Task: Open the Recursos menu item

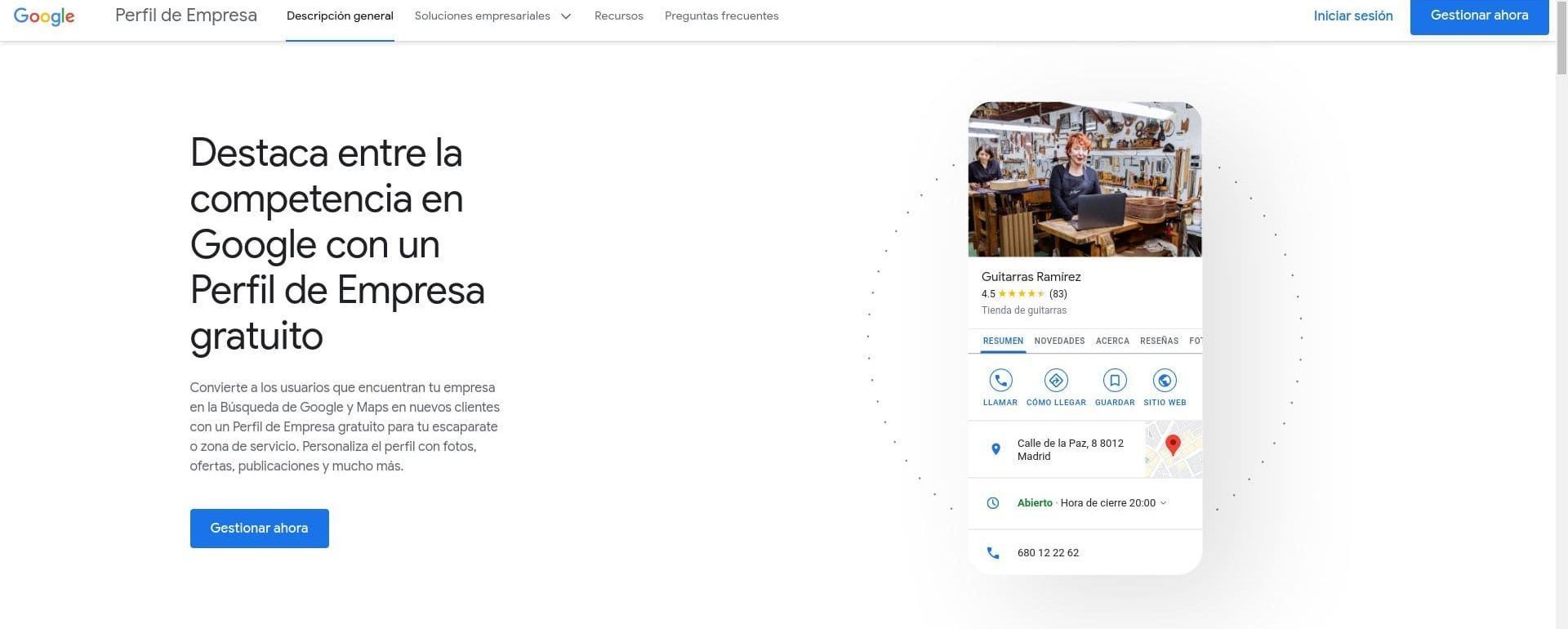Action: (618, 16)
